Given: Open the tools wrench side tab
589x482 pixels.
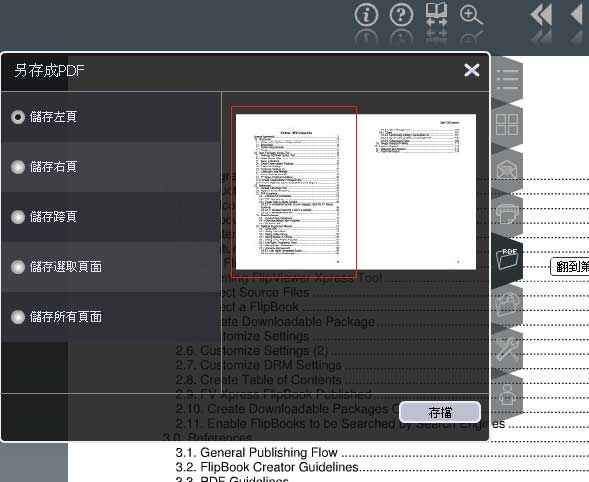Looking at the screenshot, I should coord(507,349).
